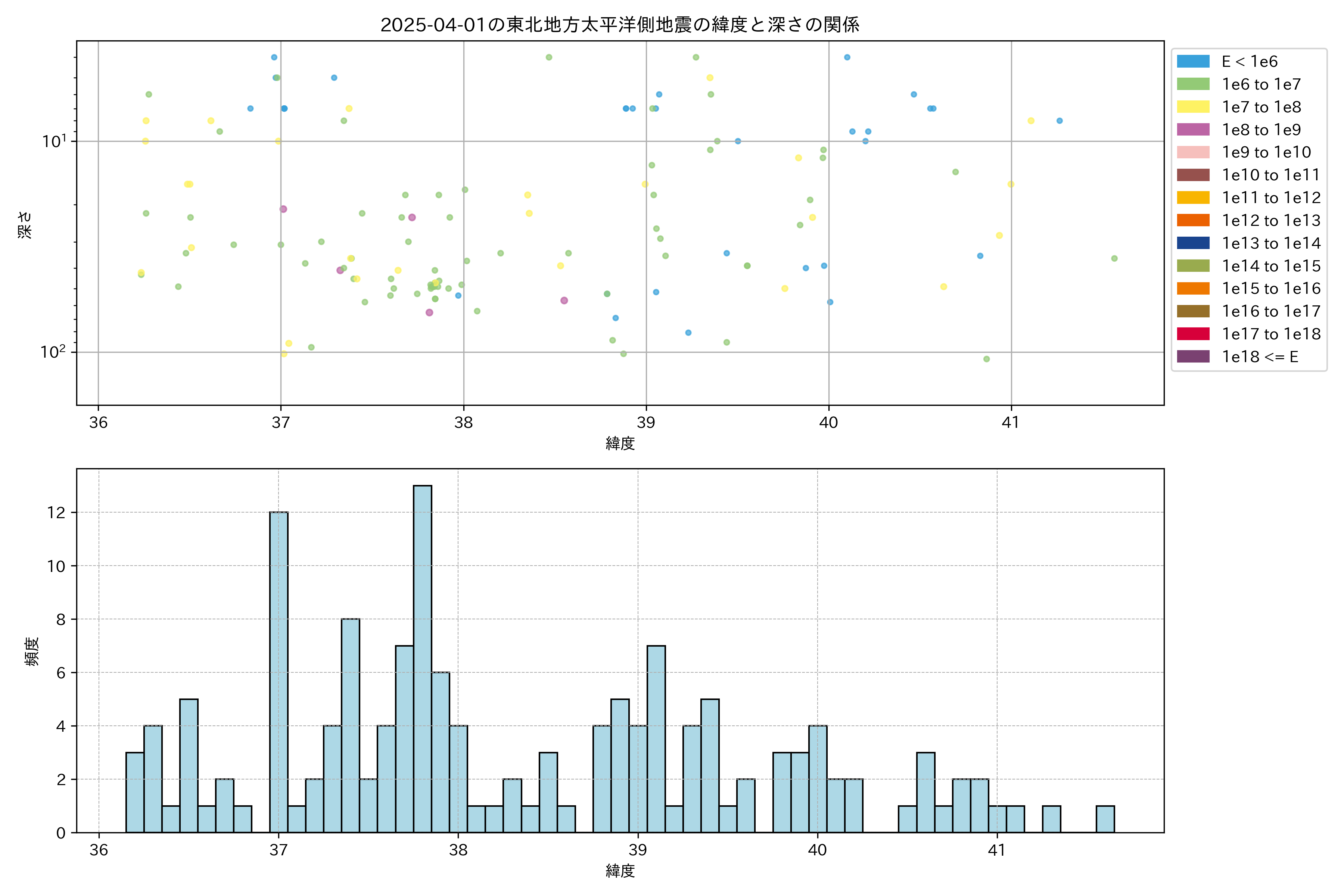Image resolution: width=1344 pixels, height=896 pixels.
Task: Click the chart title at the top
Action: click(x=619, y=25)
